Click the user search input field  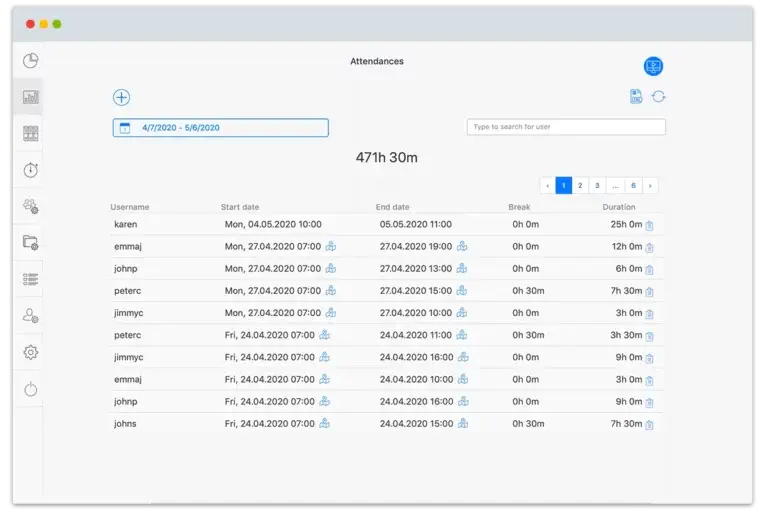(x=566, y=127)
